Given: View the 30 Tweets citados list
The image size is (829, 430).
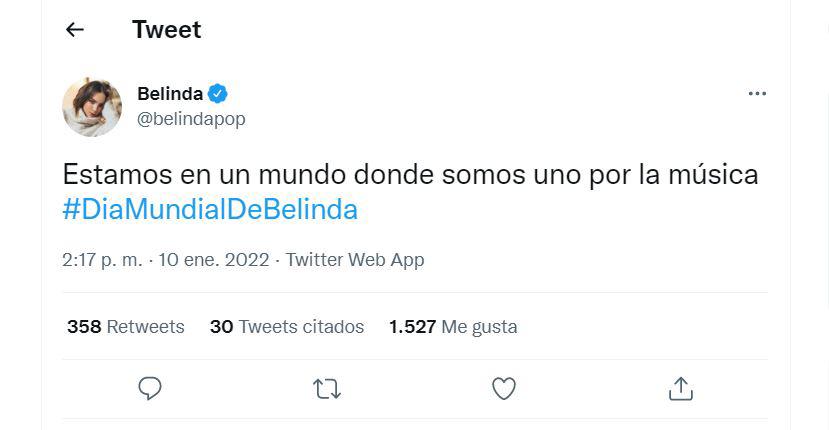Looking at the screenshot, I should pos(287,327).
